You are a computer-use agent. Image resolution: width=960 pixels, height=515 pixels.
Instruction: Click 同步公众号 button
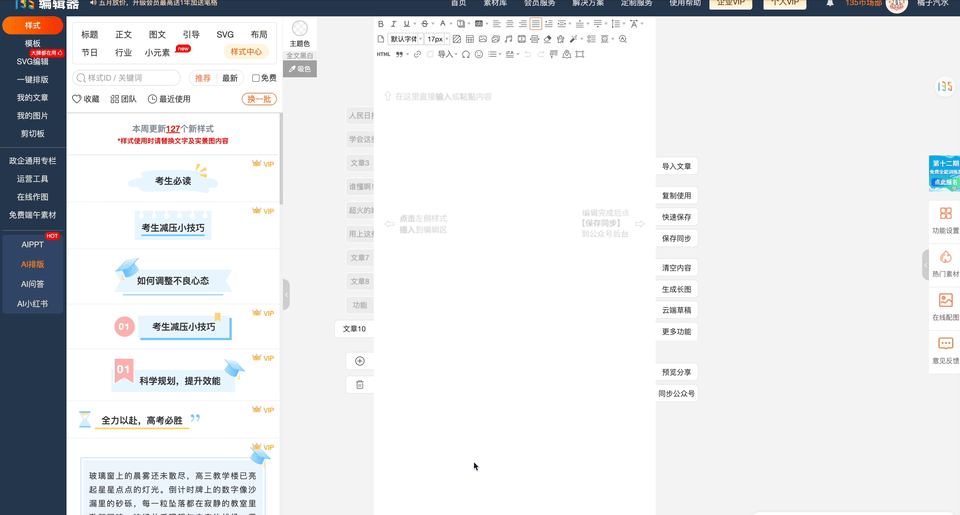pyautogui.click(x=677, y=393)
